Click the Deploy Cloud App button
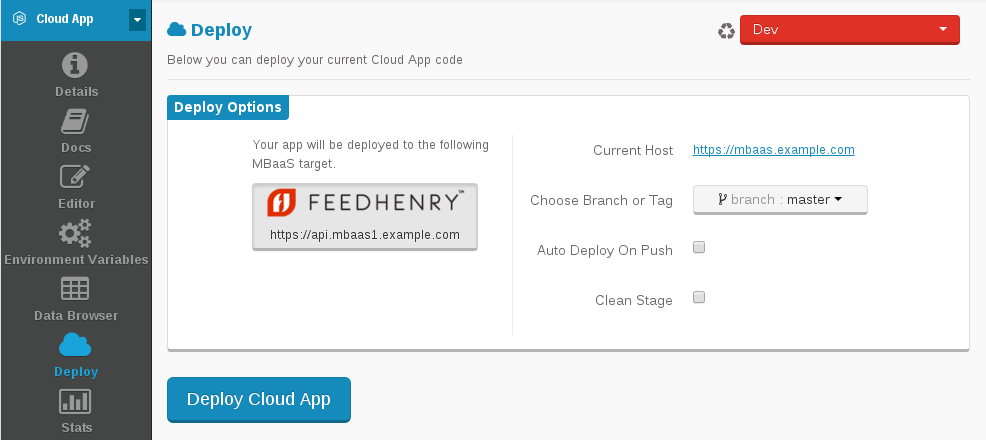Screen dimensions: 986x440 [x=258, y=400]
